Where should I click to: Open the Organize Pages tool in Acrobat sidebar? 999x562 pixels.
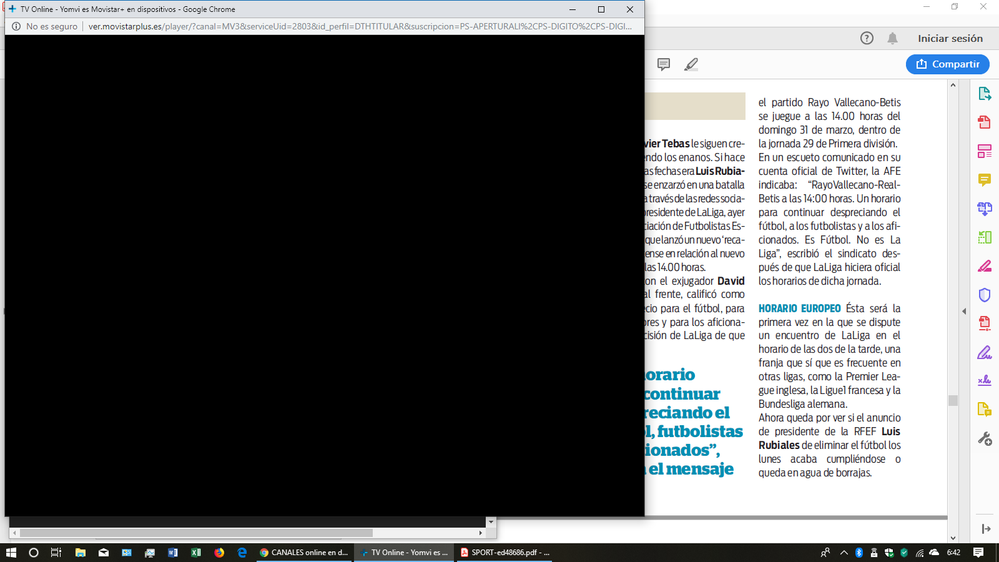click(x=984, y=237)
